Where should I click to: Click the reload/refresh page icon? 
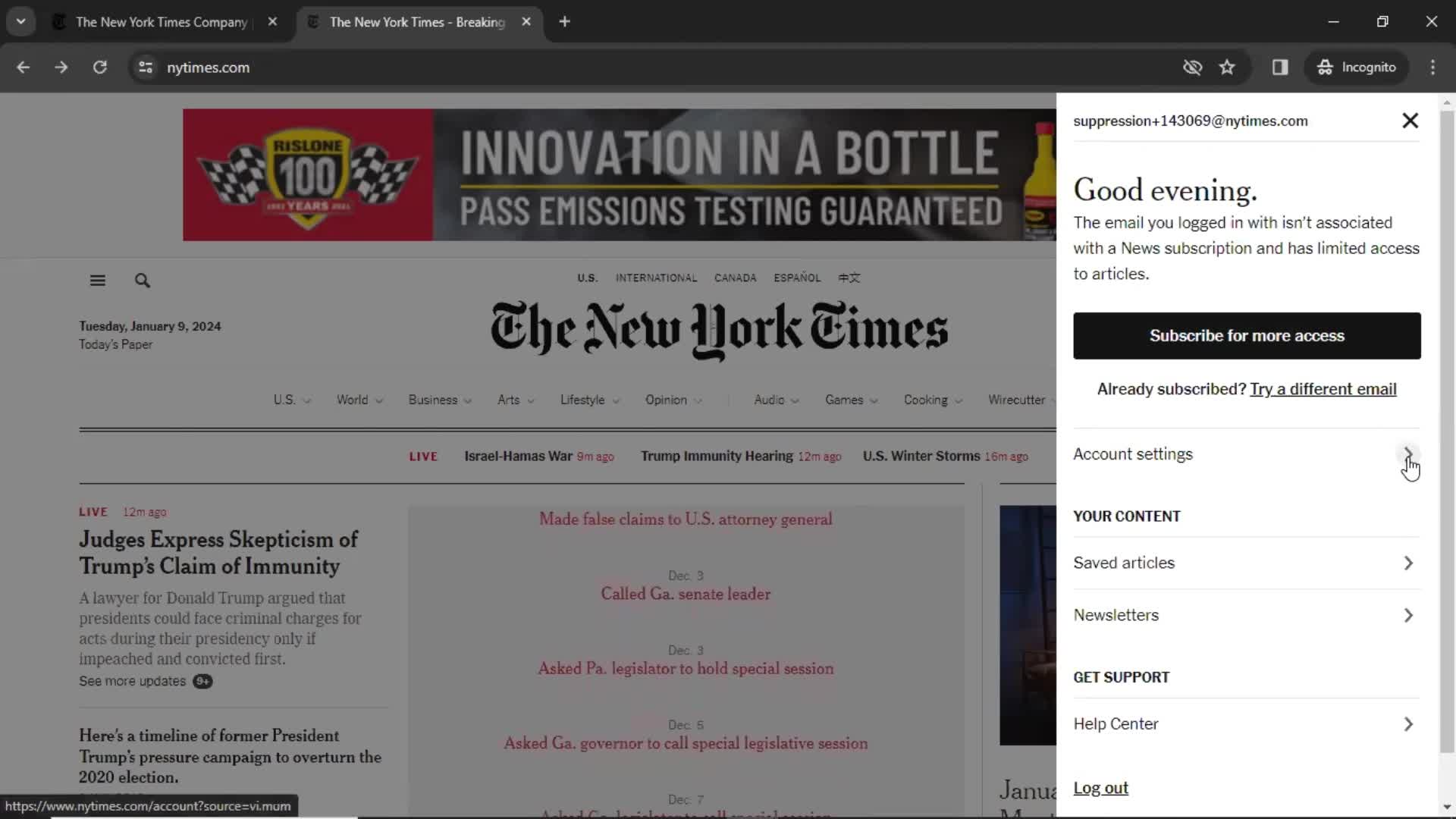coord(99,67)
